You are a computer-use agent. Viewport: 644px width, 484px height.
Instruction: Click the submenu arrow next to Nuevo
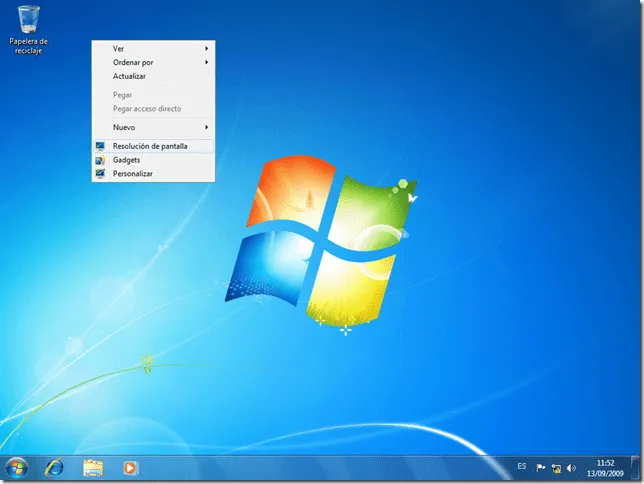tap(207, 127)
